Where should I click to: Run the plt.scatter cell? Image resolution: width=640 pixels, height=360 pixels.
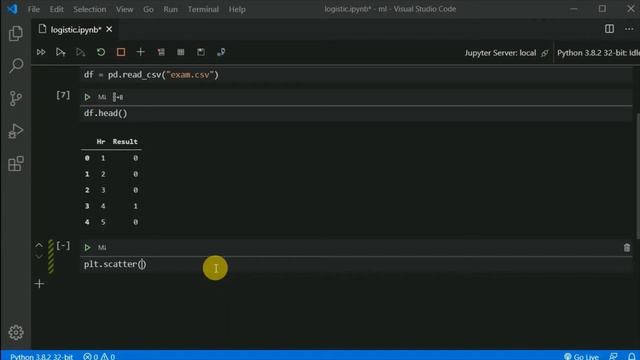(x=87, y=247)
